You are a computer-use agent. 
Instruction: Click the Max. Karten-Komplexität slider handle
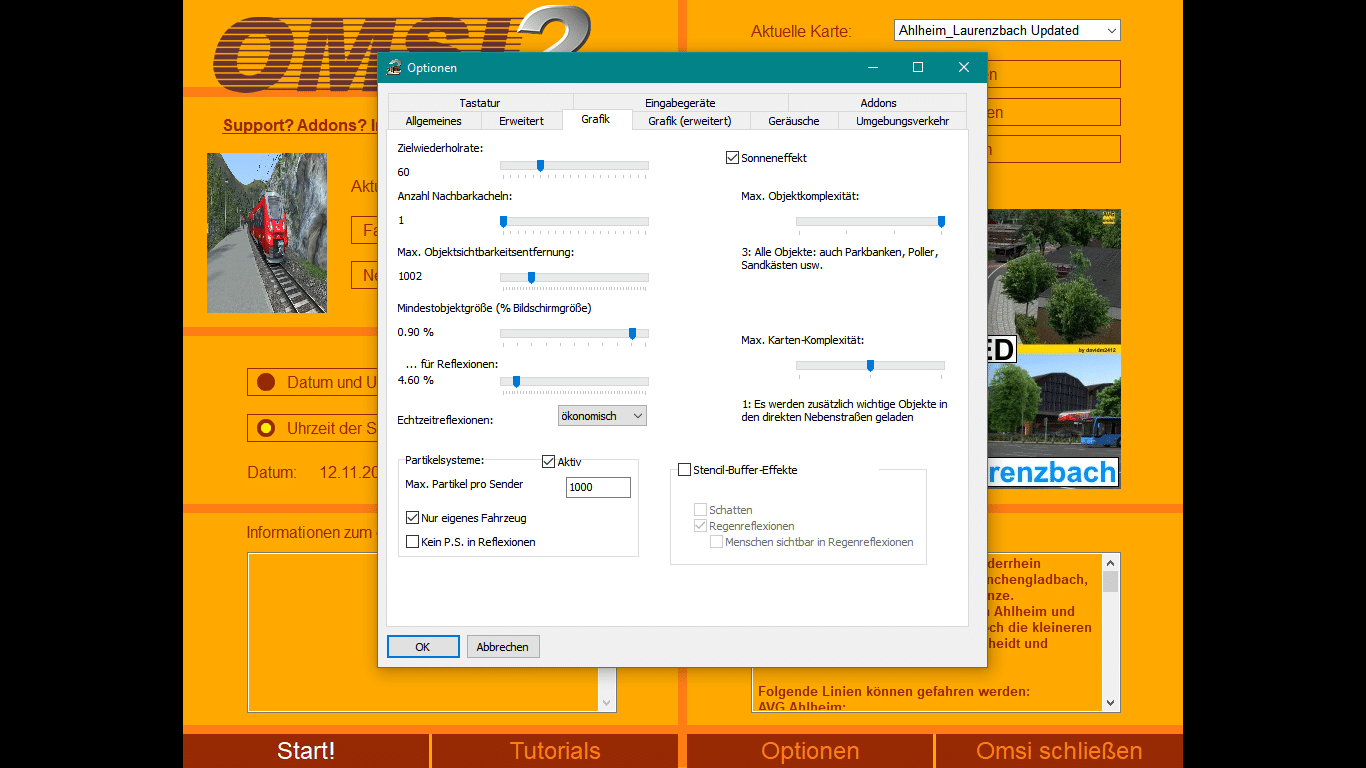(870, 366)
